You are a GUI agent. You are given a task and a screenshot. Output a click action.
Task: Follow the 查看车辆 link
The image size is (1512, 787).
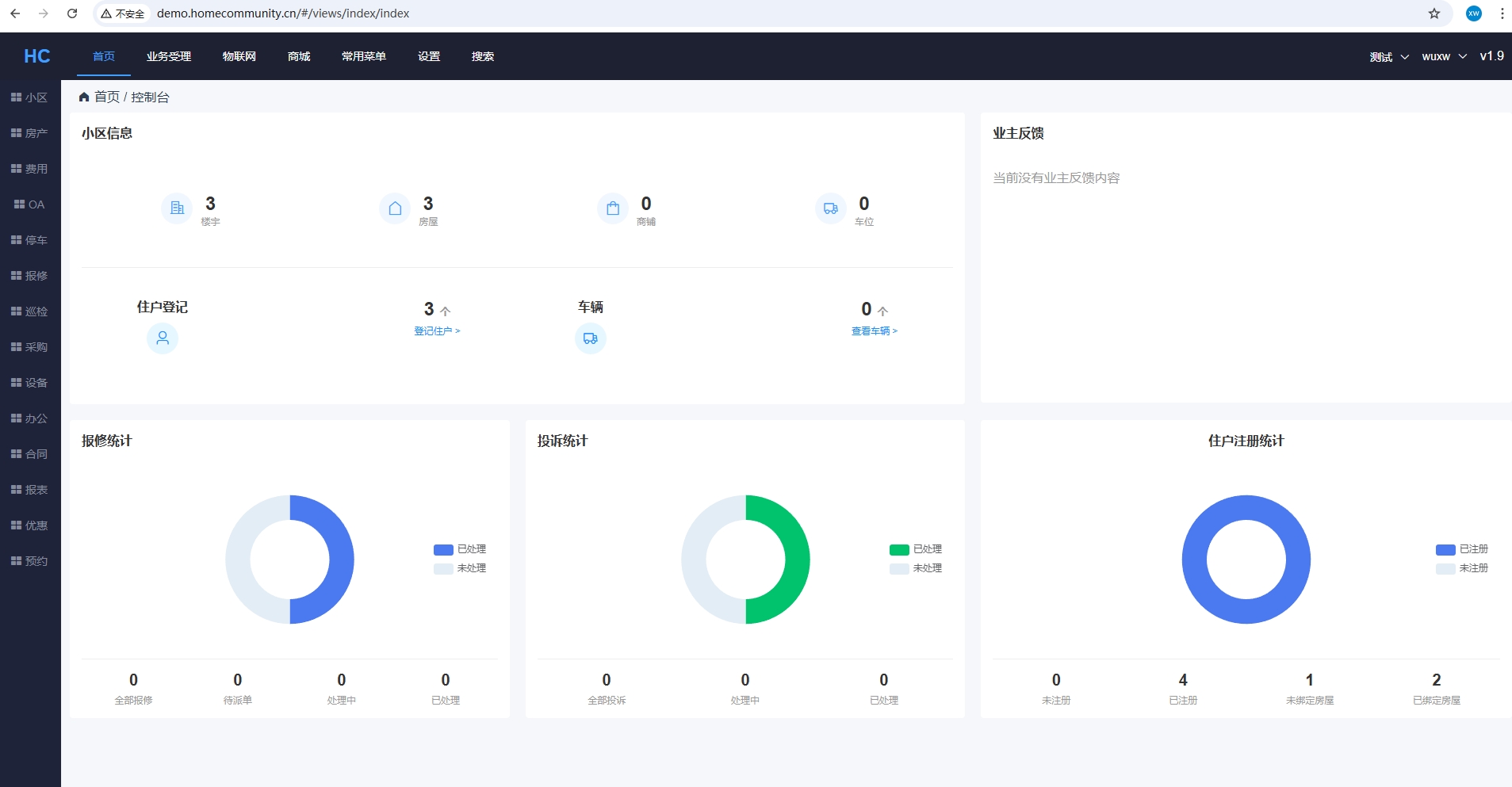click(874, 331)
